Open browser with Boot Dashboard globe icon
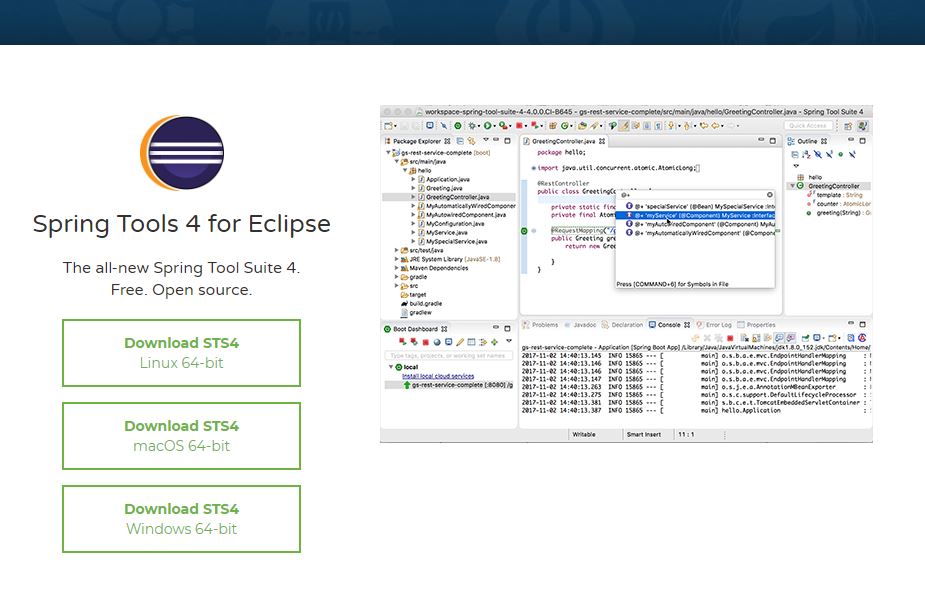The height and width of the screenshot is (610, 925). (437, 342)
